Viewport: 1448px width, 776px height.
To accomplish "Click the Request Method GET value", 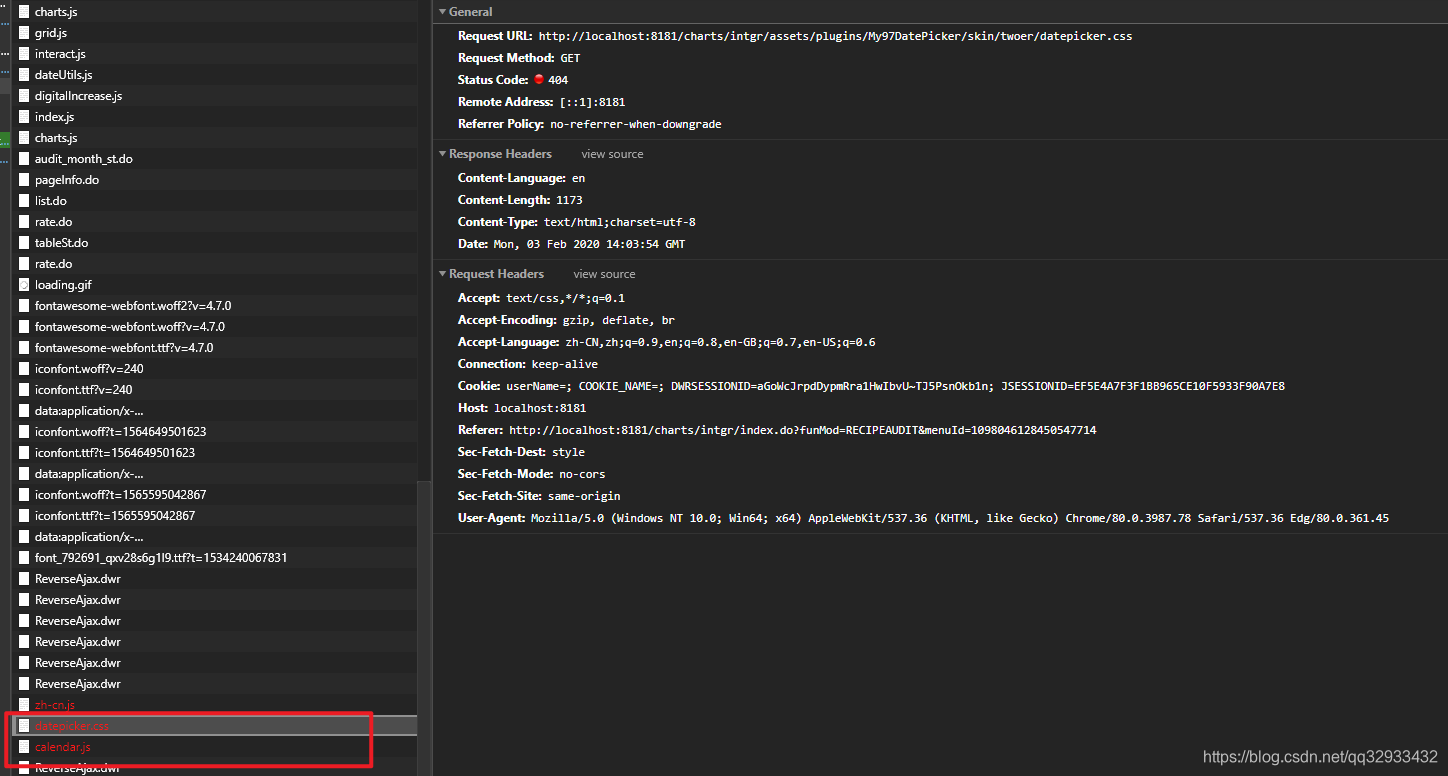I will pos(570,58).
